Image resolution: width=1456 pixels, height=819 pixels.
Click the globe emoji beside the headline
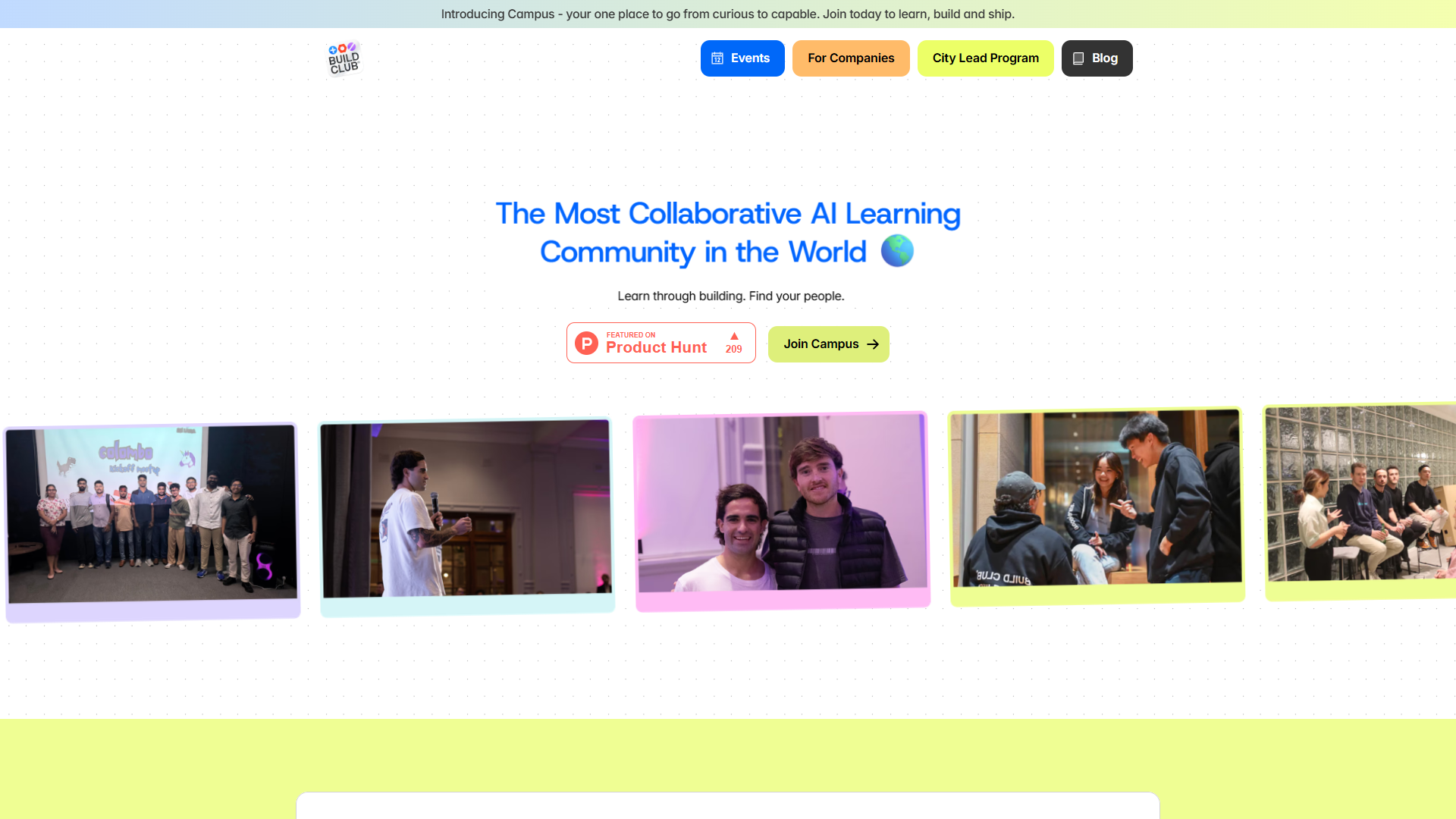pyautogui.click(x=897, y=251)
